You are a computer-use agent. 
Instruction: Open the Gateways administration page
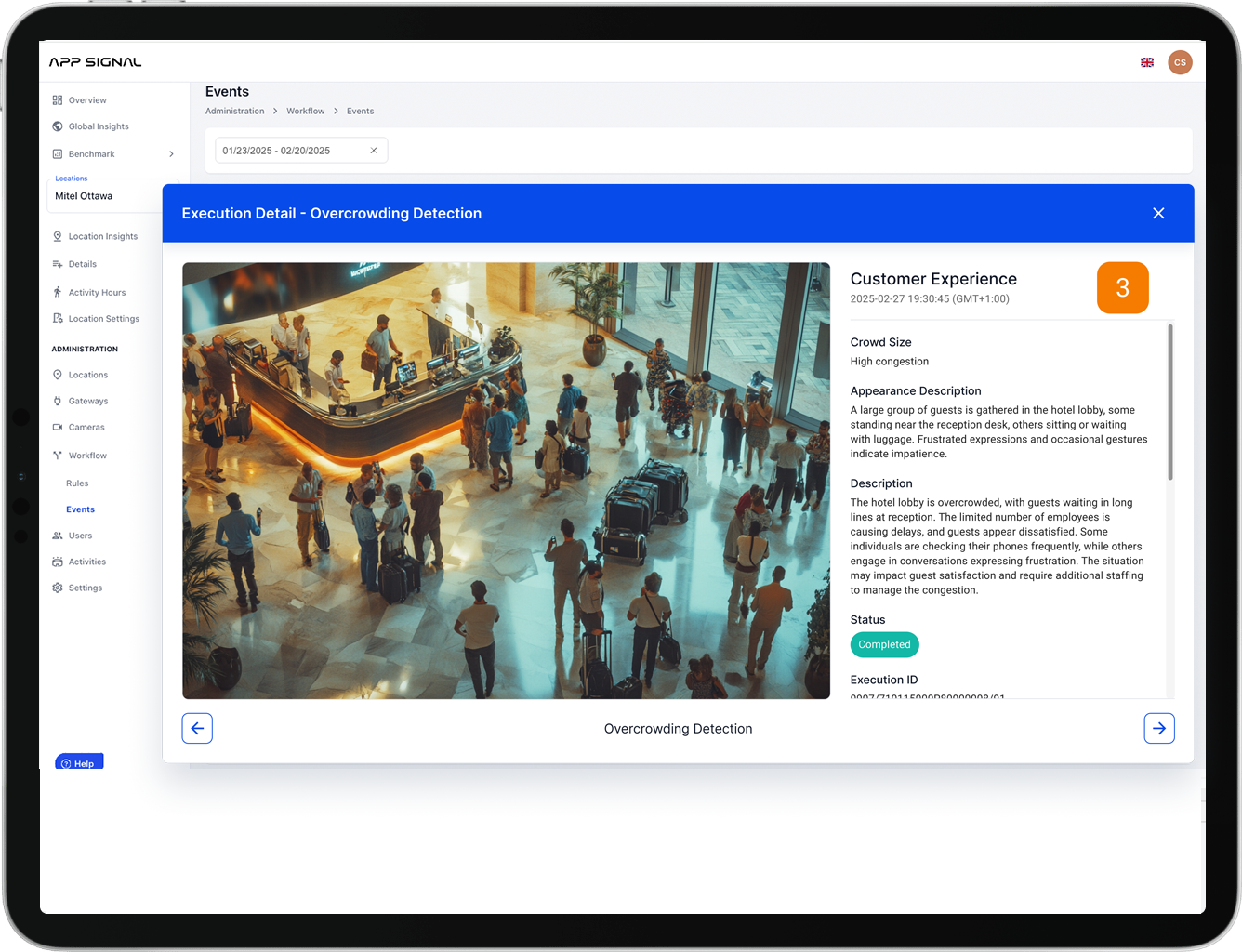pos(89,401)
